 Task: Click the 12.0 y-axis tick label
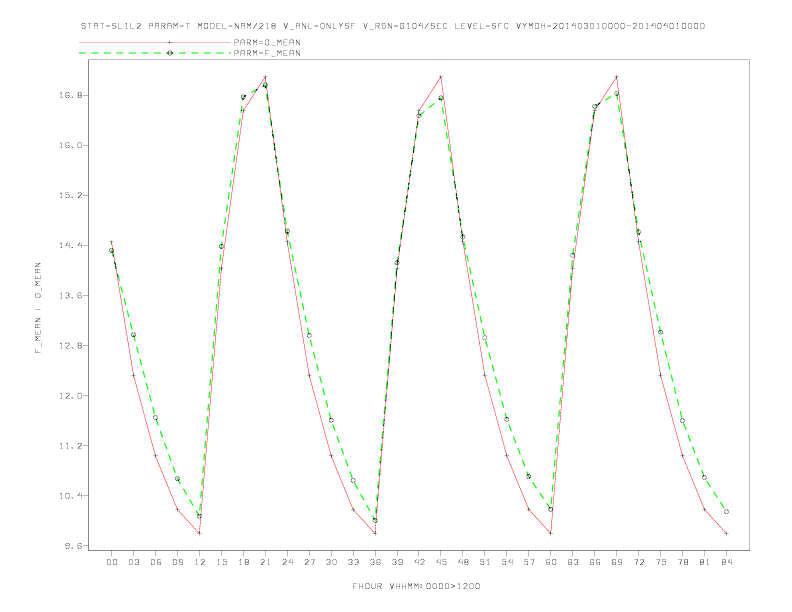(x=70, y=395)
